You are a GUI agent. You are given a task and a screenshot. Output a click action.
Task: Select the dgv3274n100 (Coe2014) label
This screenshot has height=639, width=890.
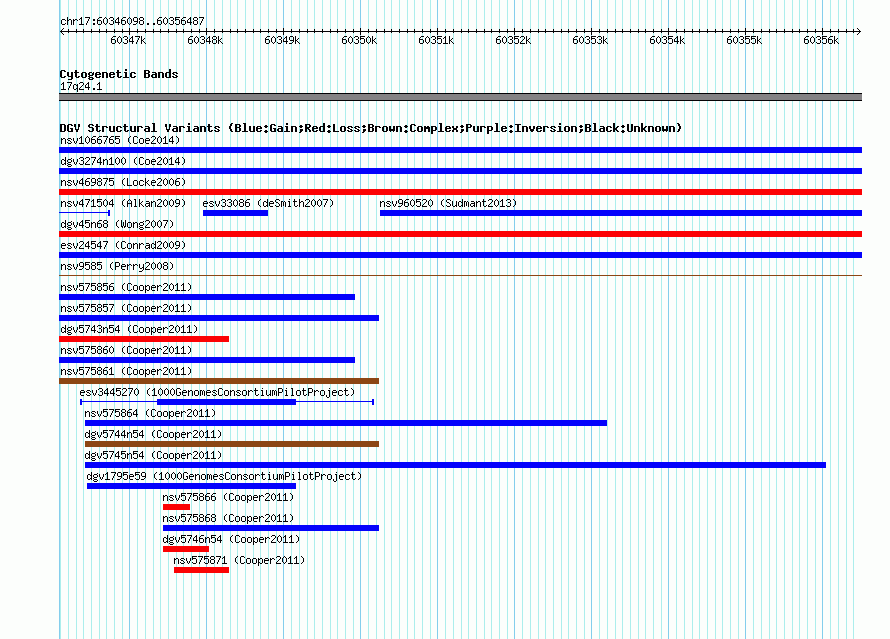(123, 161)
